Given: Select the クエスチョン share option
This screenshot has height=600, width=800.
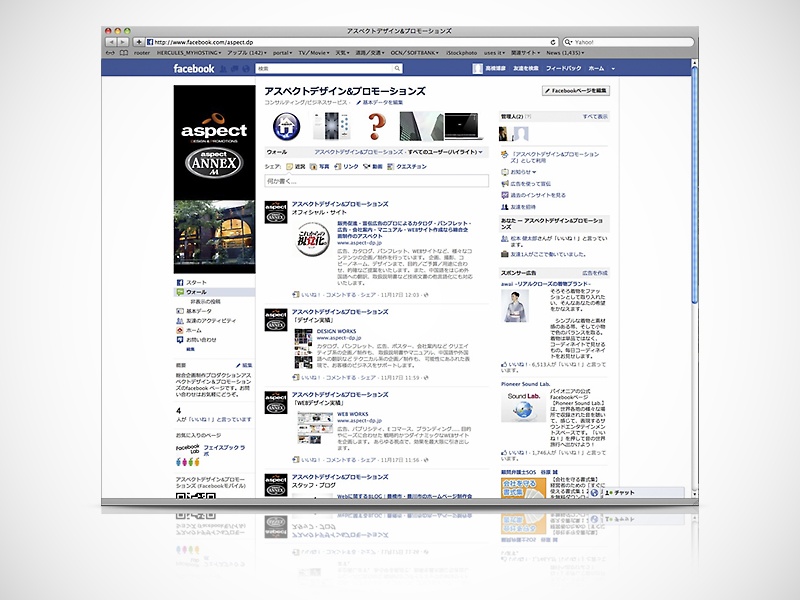Looking at the screenshot, I should coord(407,166).
